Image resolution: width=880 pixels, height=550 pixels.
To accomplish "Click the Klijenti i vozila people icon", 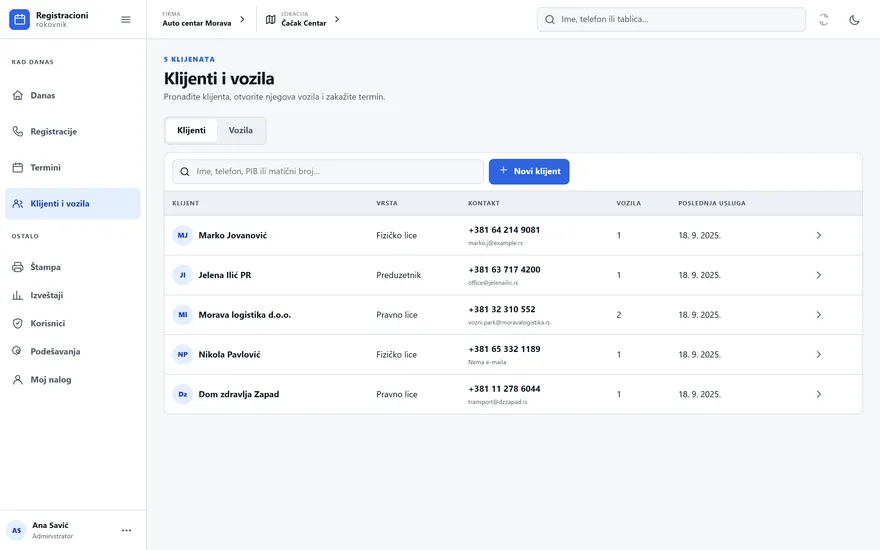I will (18, 204).
